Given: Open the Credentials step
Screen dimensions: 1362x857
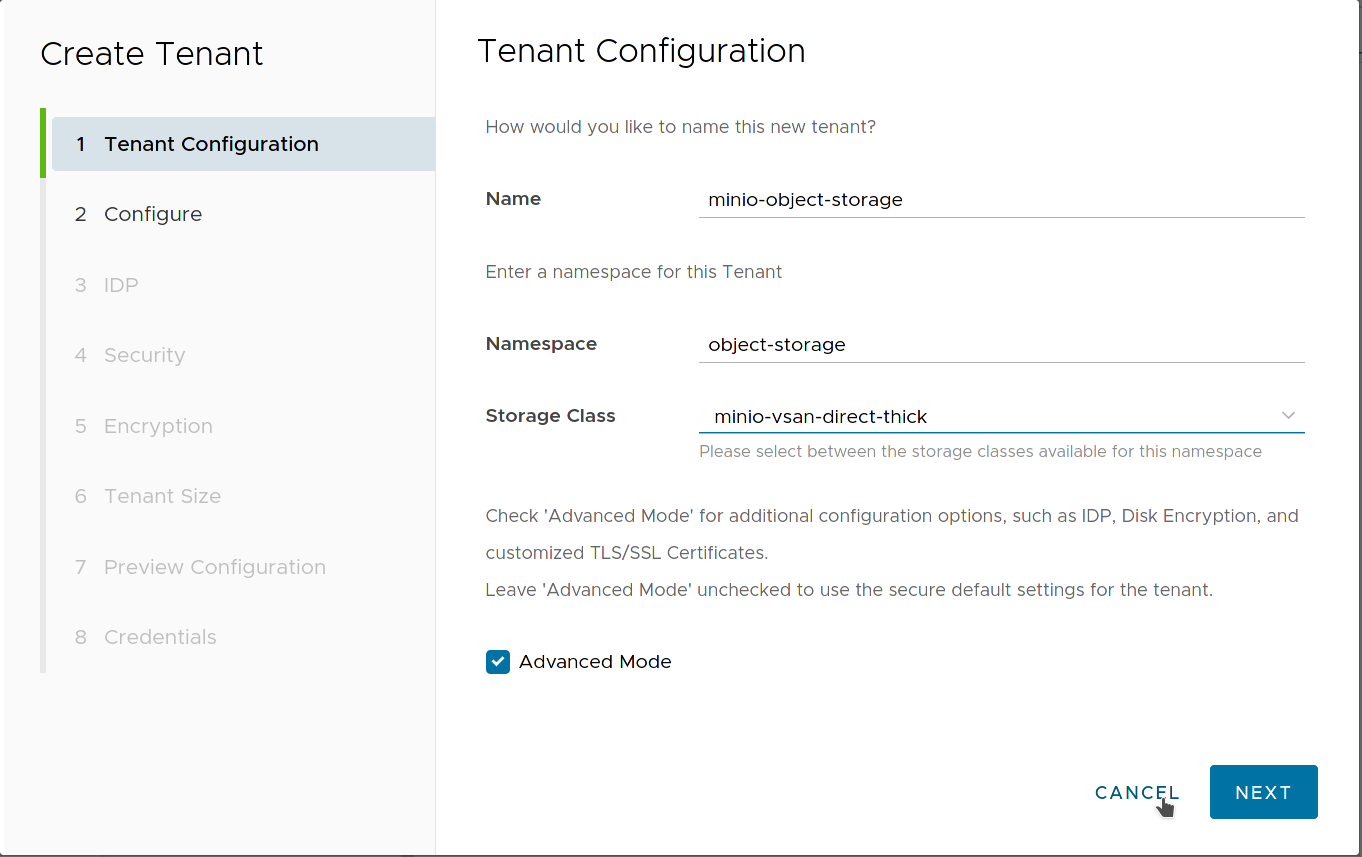Looking at the screenshot, I should coord(159,637).
